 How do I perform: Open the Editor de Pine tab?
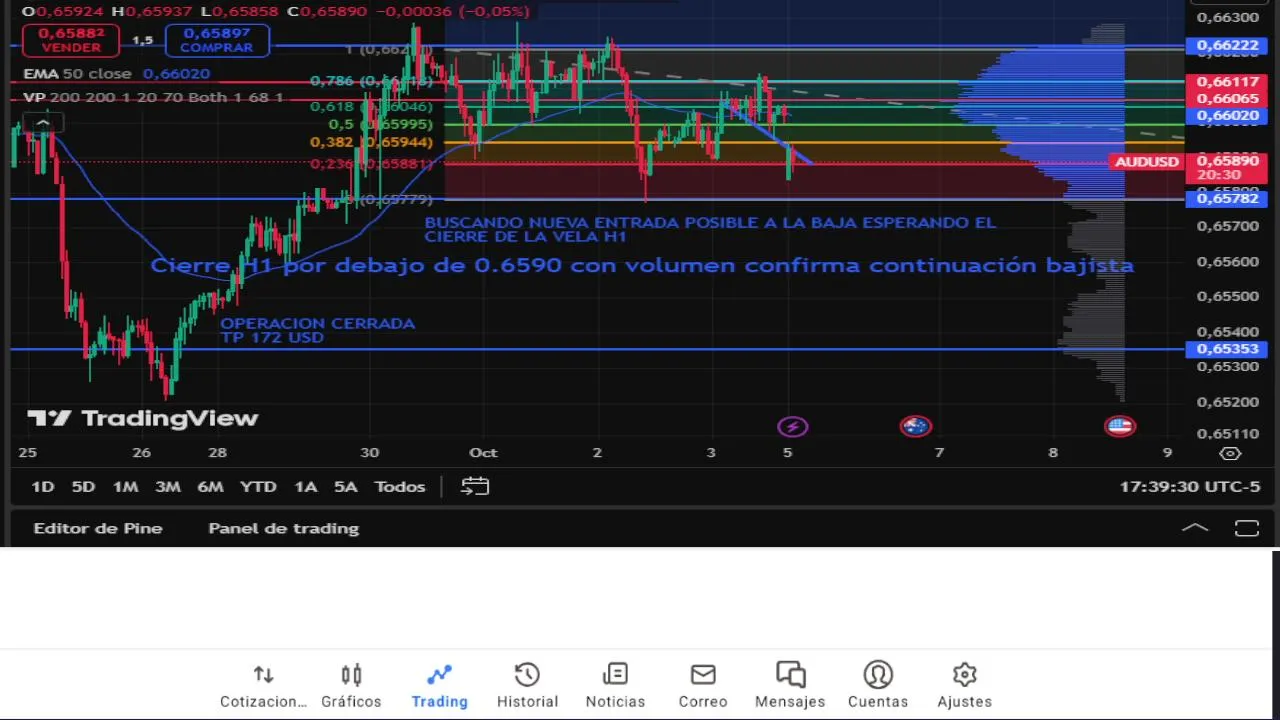pos(98,528)
